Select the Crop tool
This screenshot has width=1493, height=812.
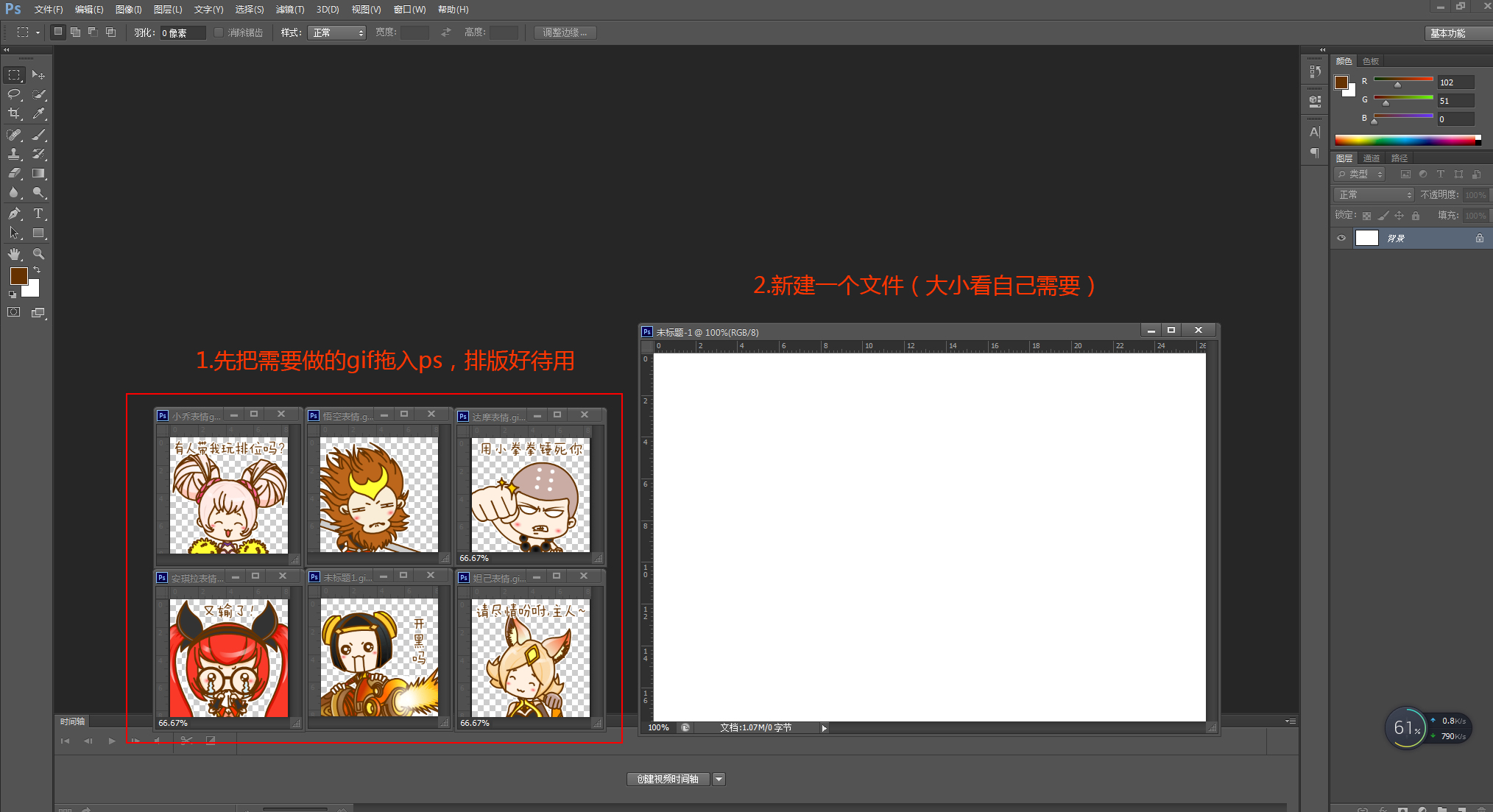point(14,113)
